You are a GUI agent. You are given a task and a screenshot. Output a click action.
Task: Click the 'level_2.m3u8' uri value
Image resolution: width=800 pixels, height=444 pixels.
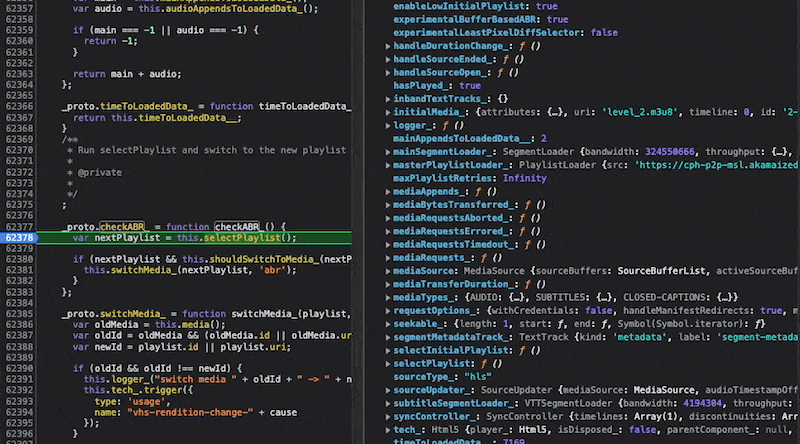coord(641,112)
